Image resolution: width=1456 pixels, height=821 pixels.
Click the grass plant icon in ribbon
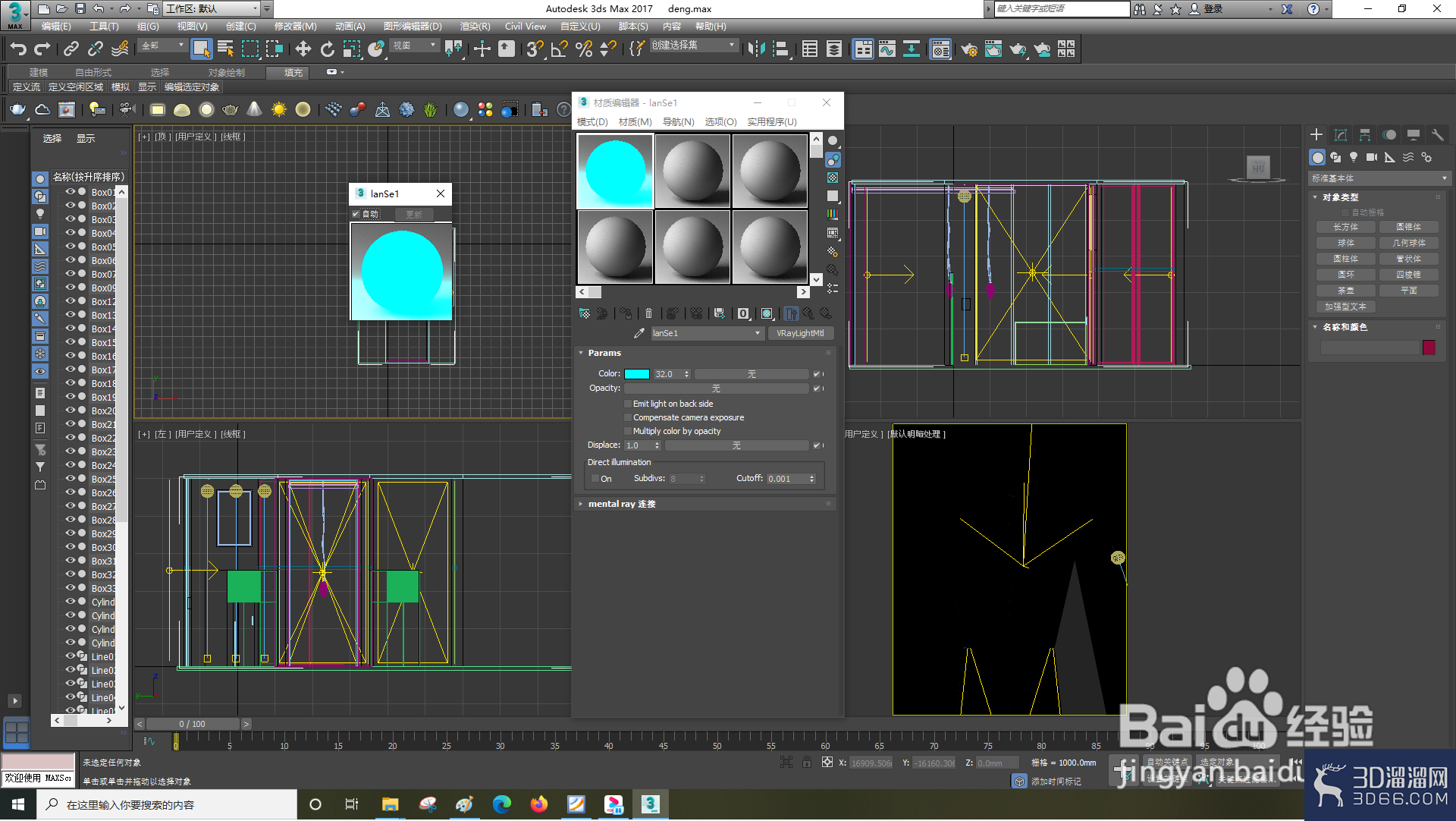431,110
